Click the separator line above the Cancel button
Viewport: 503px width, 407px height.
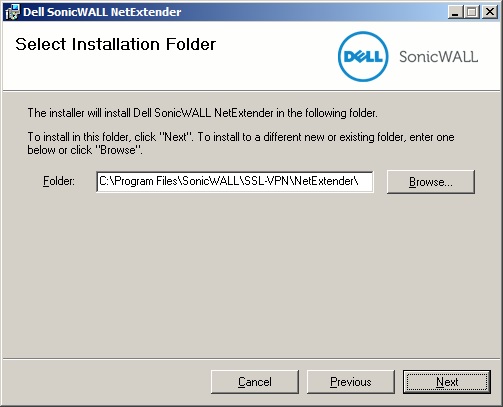click(x=251, y=359)
